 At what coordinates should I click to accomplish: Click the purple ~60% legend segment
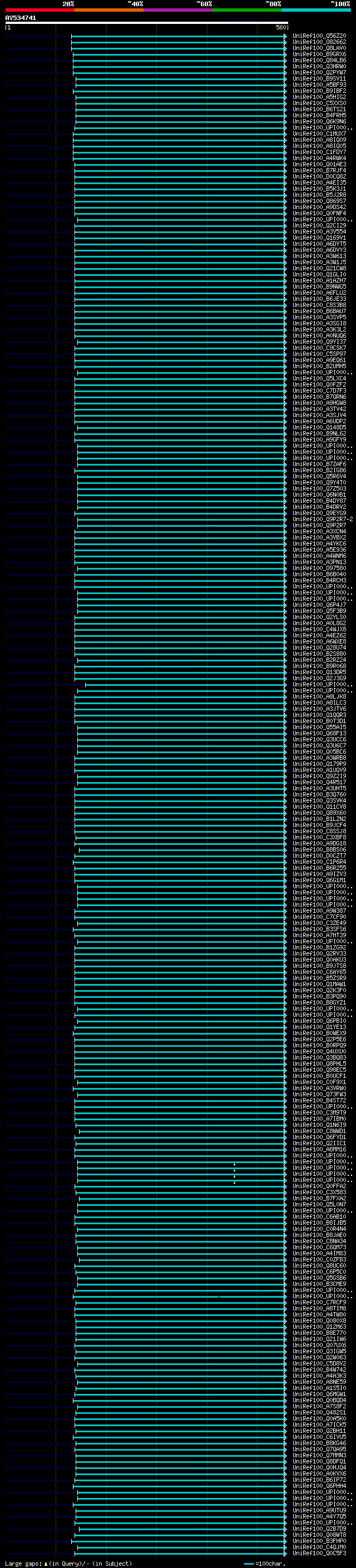pyautogui.click(x=179, y=10)
